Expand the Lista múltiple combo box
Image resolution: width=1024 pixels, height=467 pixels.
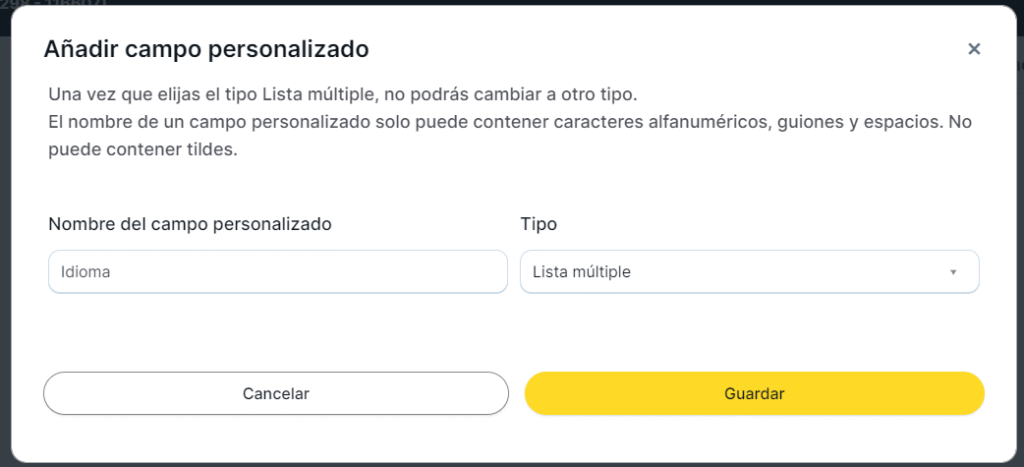pos(749,272)
